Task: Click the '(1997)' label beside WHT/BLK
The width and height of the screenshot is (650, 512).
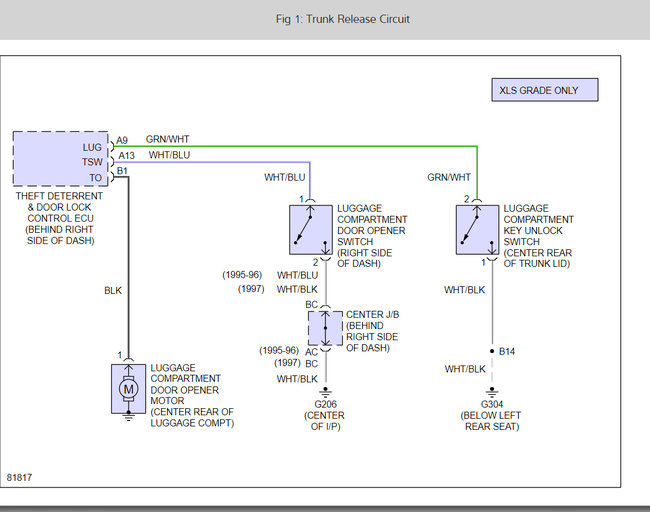Action: [251, 289]
